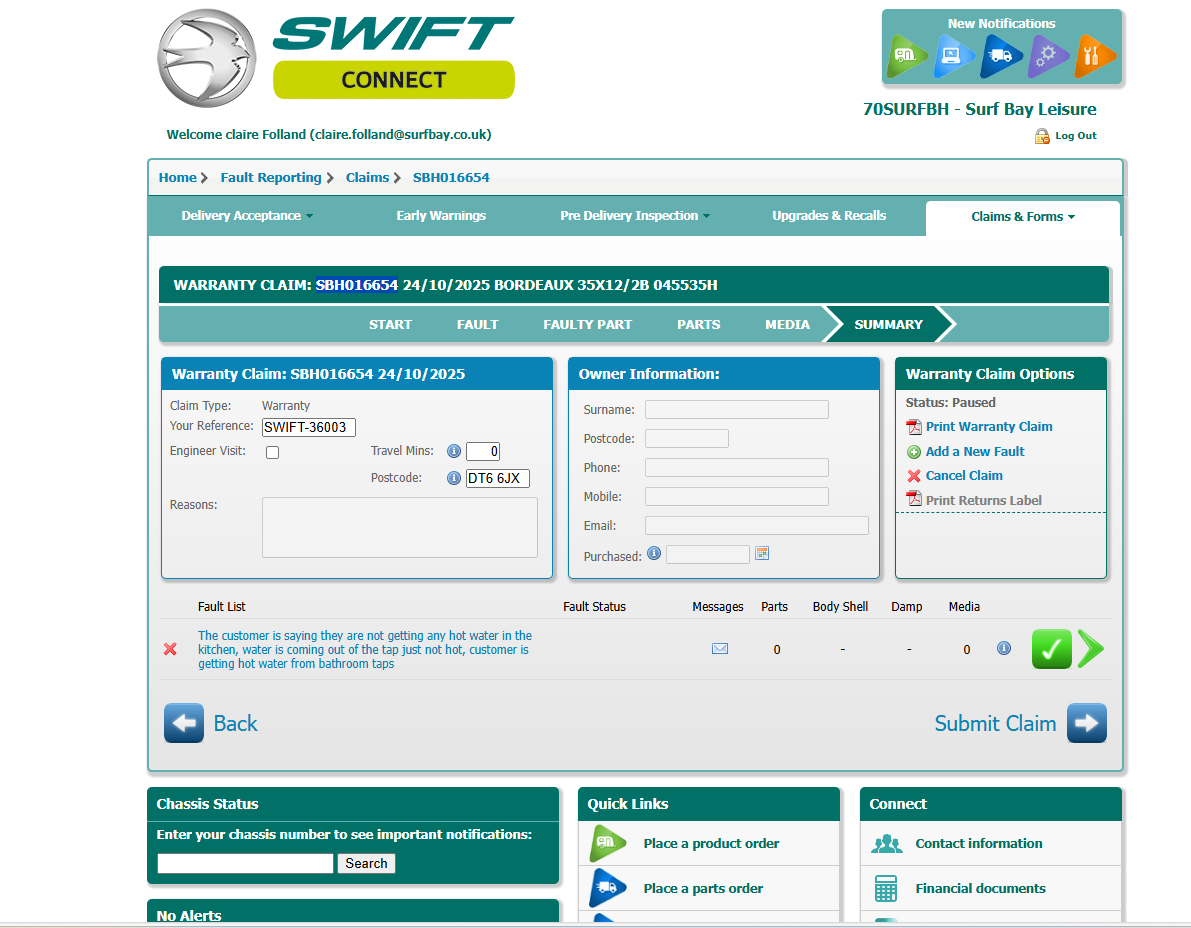Viewport: 1191px width, 928px height.
Task: Click the Log Out link text
Action: (x=1076, y=136)
